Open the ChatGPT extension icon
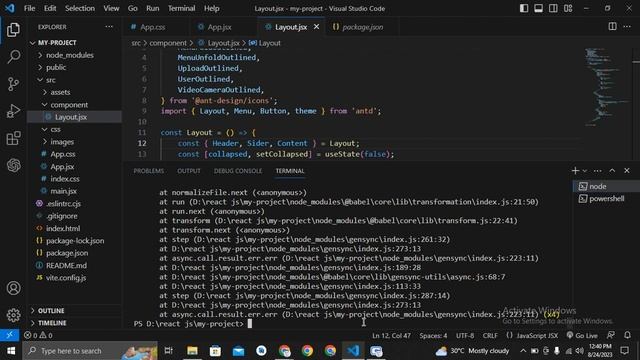Screen dimensions: 640x360 tap(13, 165)
